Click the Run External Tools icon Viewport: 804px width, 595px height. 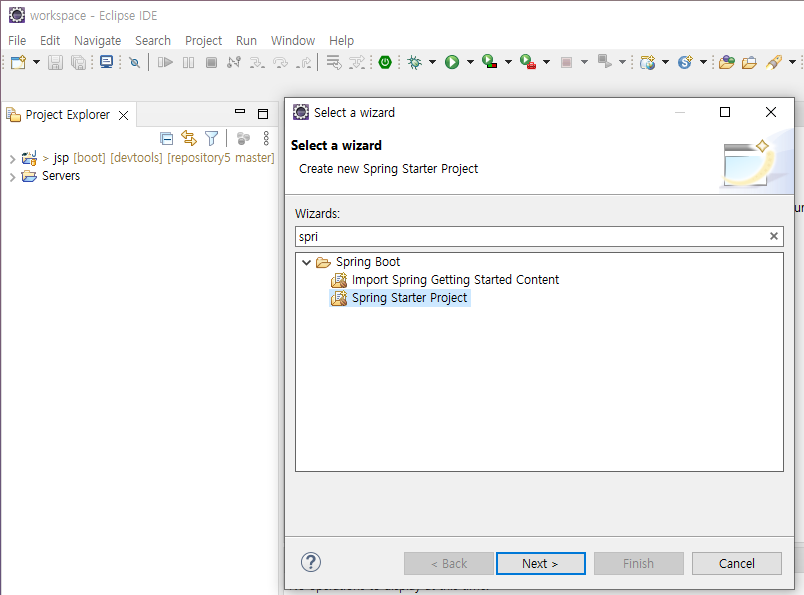[528, 62]
